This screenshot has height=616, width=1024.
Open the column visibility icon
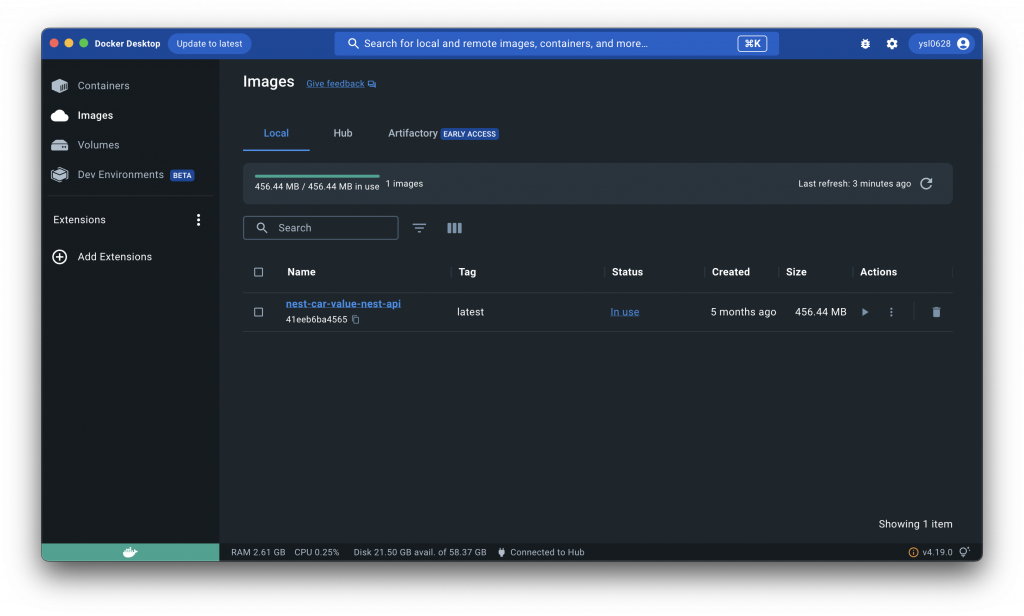click(x=455, y=228)
